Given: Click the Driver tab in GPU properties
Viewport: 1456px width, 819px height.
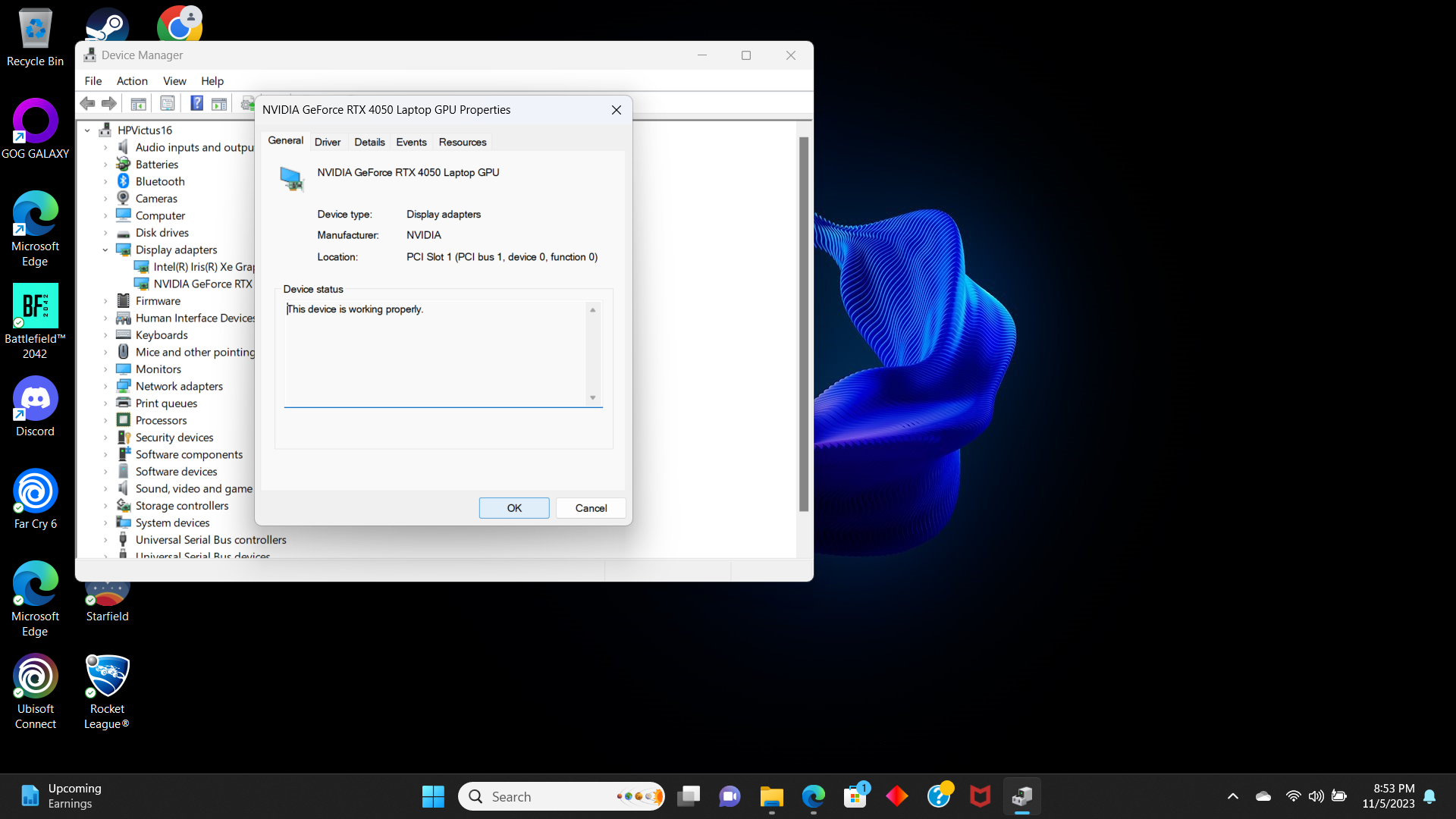Looking at the screenshot, I should (327, 142).
